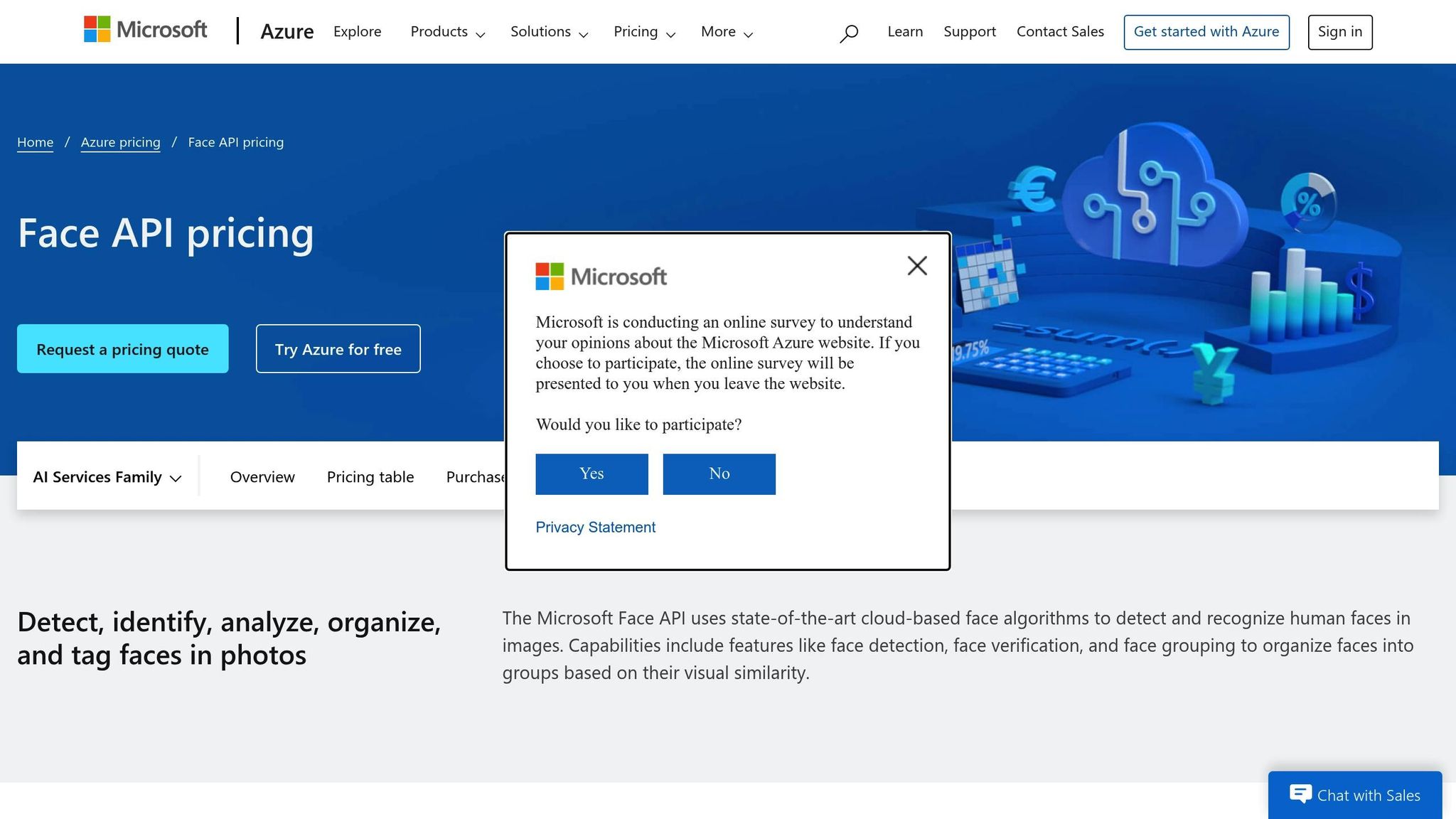The height and width of the screenshot is (819, 1456).
Task: Close the survey dialog with the X
Action: [x=917, y=266]
